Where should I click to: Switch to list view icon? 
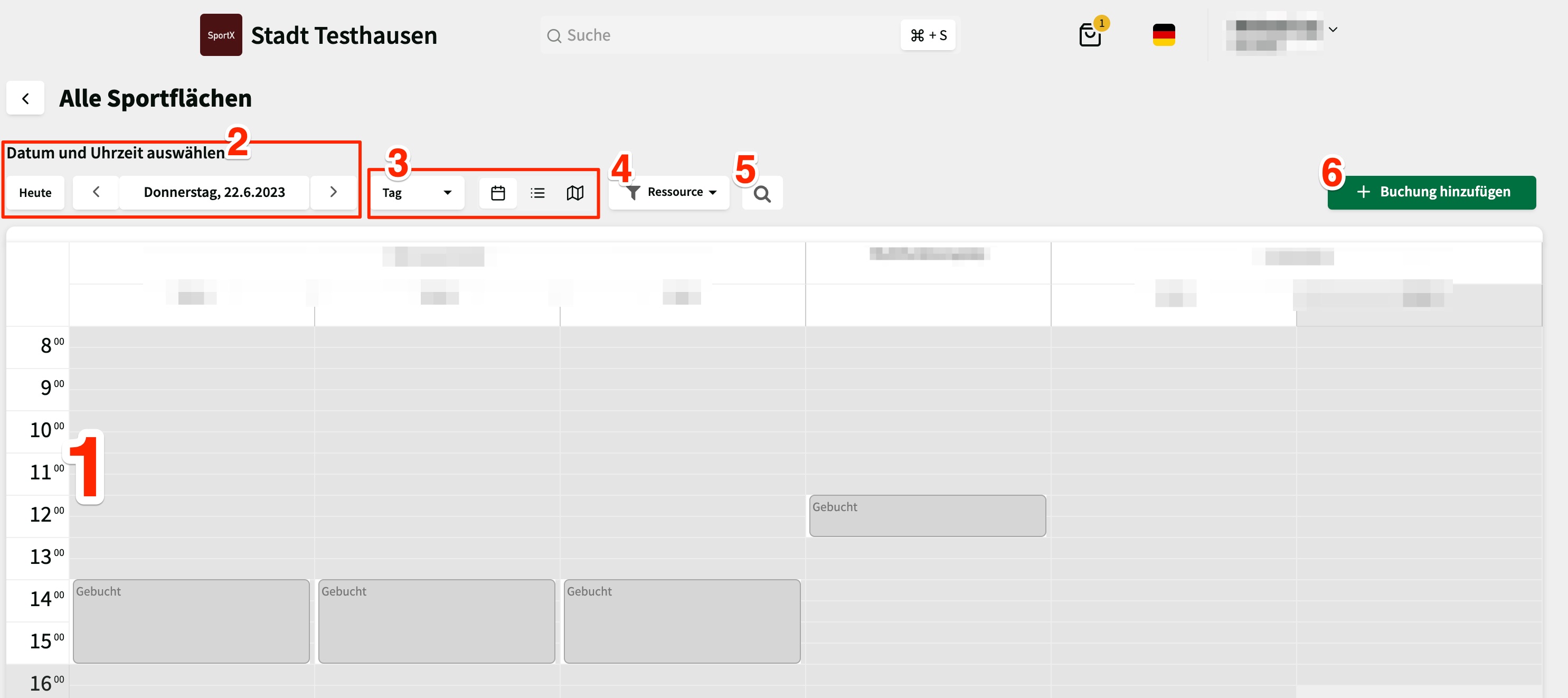tap(537, 193)
